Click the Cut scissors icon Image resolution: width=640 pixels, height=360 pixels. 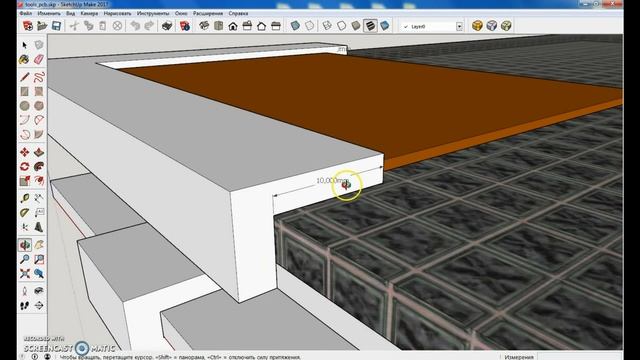pyautogui.click(x=74, y=26)
